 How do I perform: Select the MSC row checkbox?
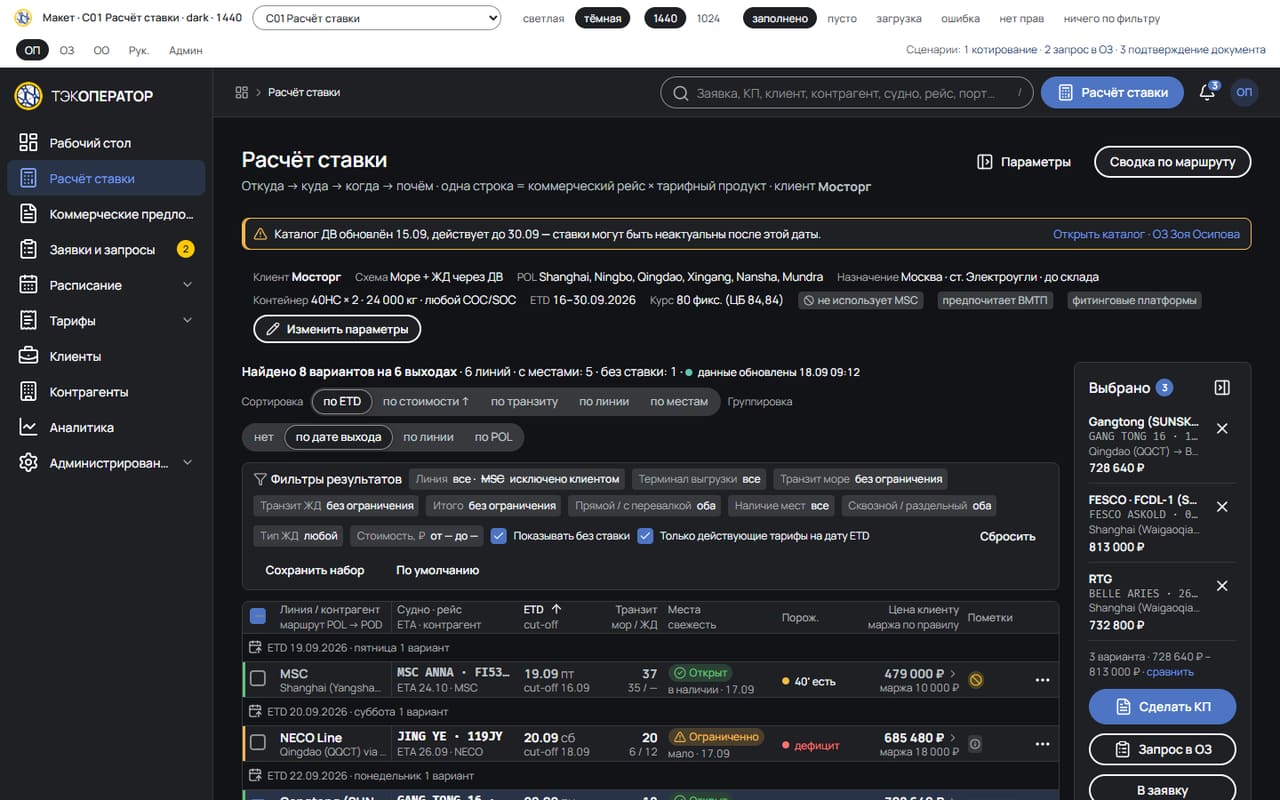[258, 679]
